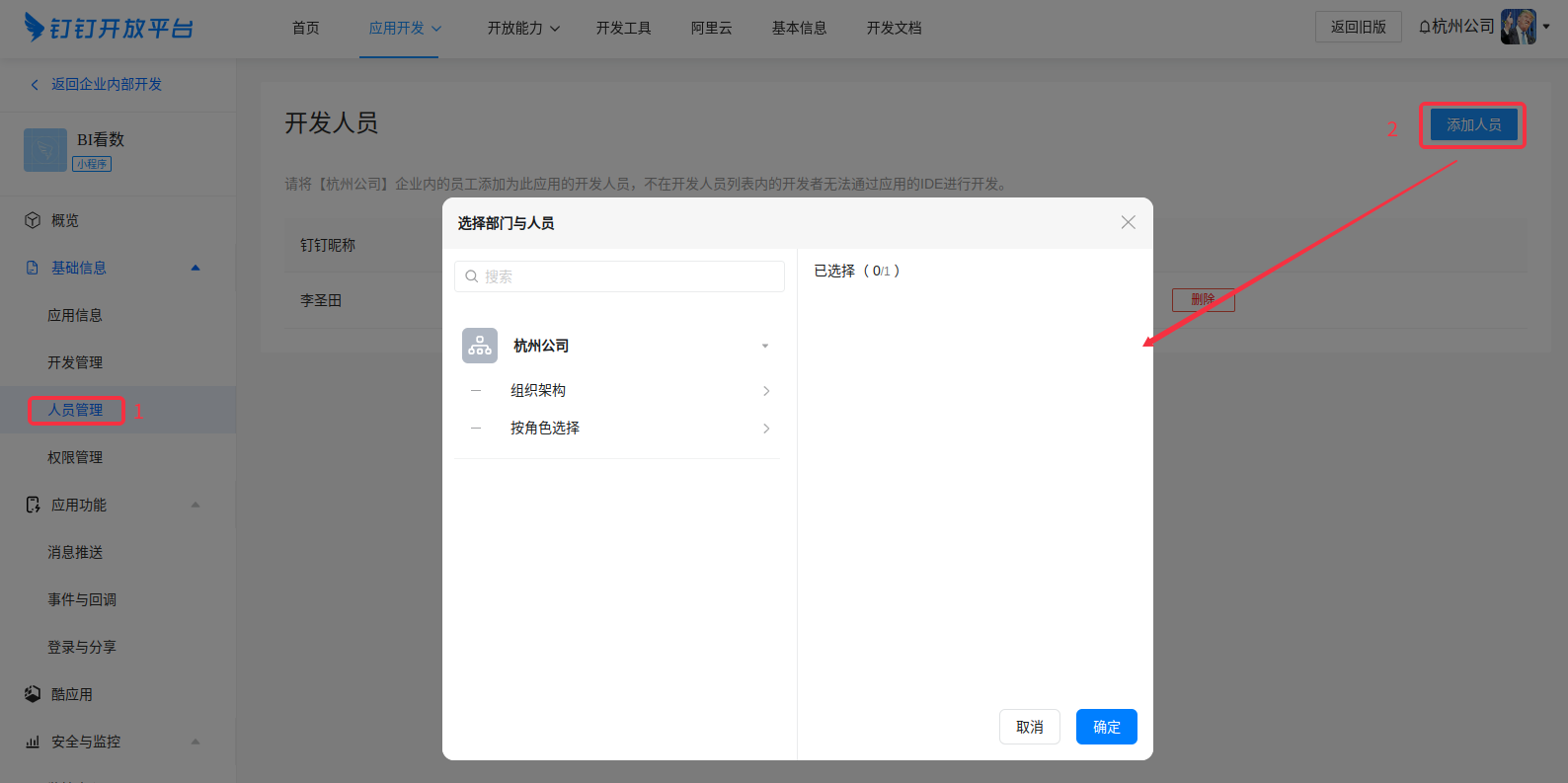Viewport: 1568px width, 783px height.
Task: Click the 取消 button in dialog
Action: point(1029,727)
